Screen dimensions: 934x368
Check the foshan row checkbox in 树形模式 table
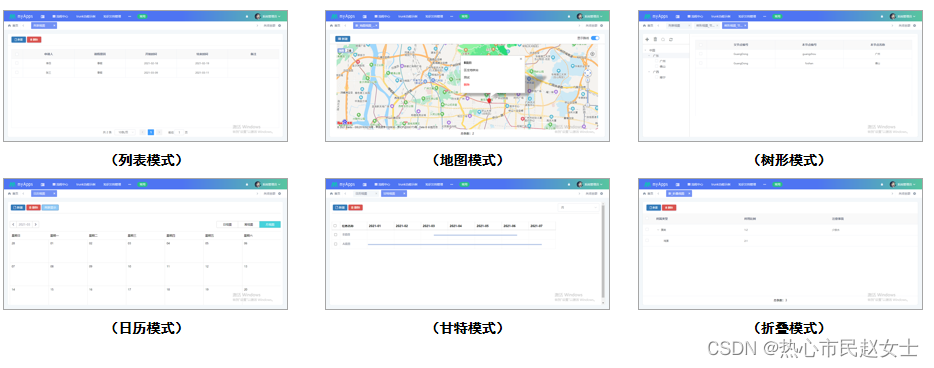701,63
